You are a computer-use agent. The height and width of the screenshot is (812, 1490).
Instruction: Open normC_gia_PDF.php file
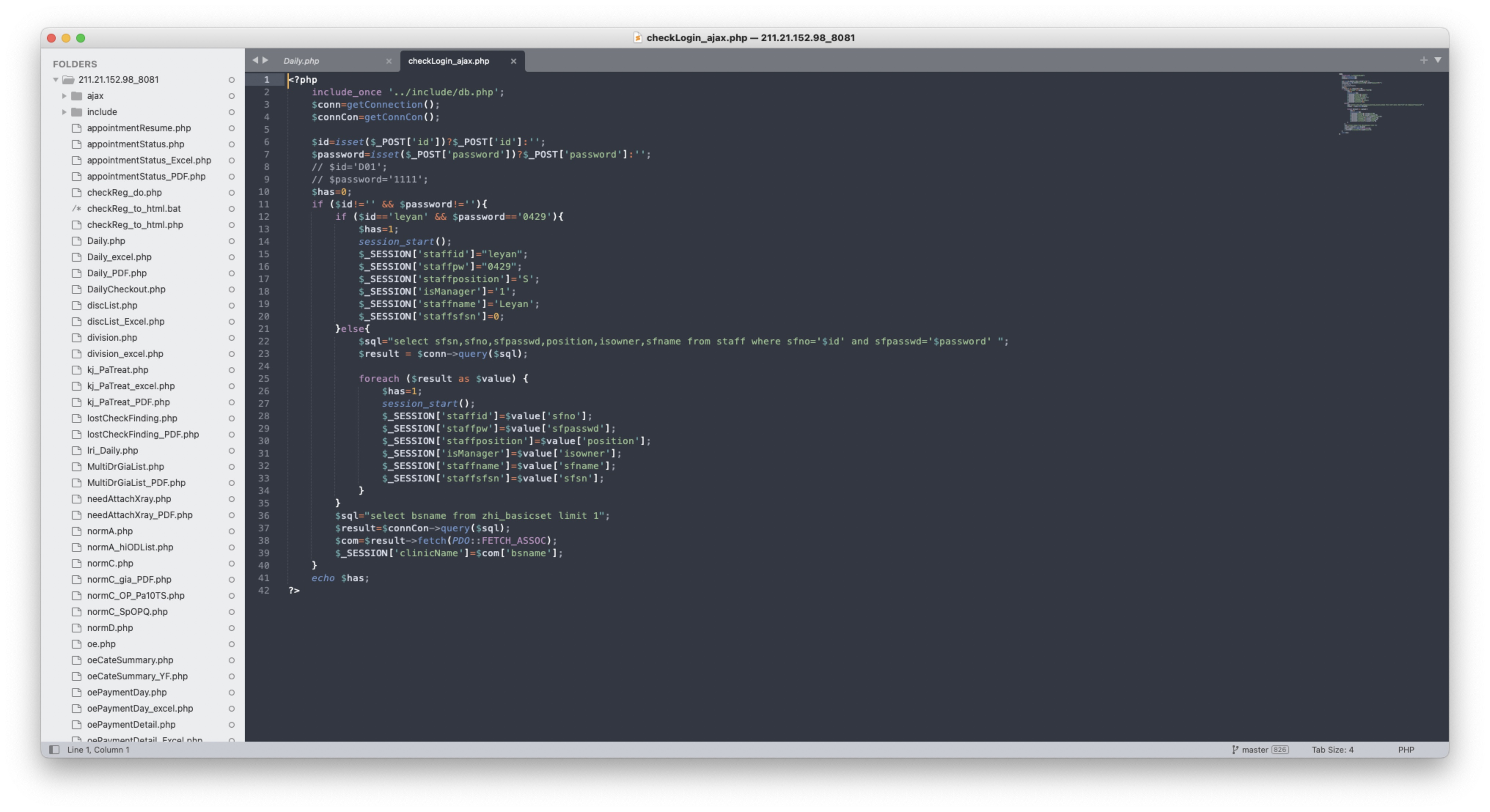tap(129, 580)
